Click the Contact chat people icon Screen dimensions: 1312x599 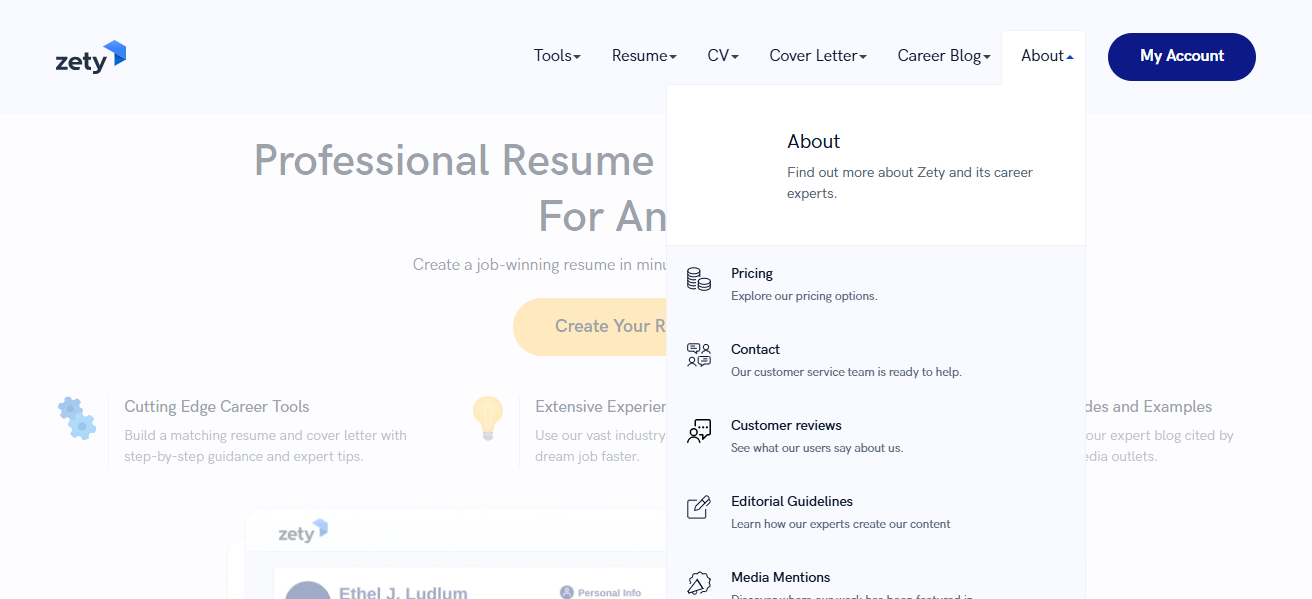point(699,355)
